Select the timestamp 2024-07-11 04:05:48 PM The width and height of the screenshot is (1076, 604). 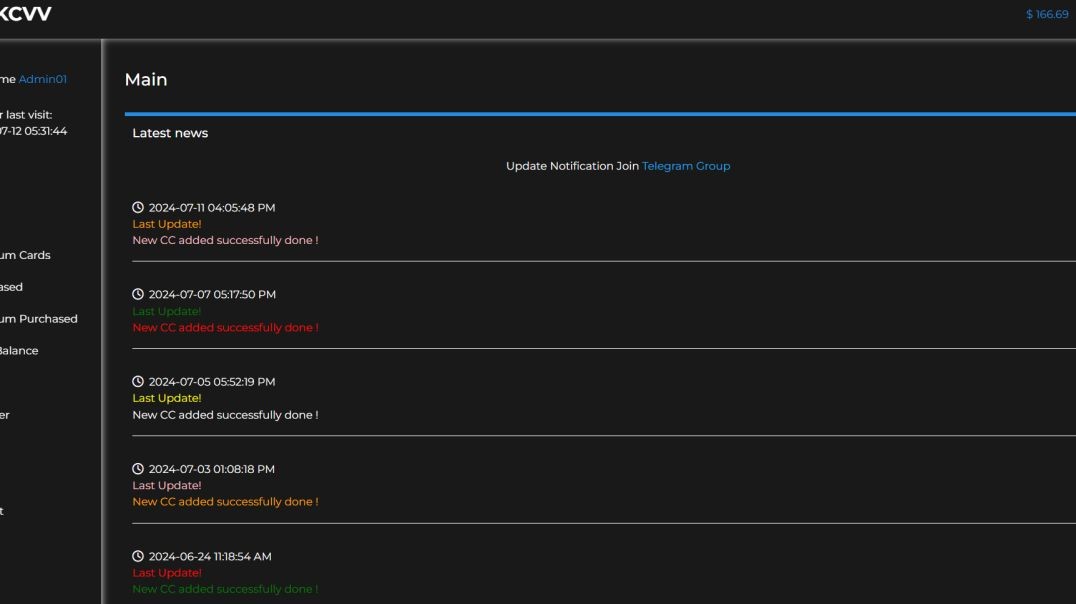pyautogui.click(x=212, y=207)
